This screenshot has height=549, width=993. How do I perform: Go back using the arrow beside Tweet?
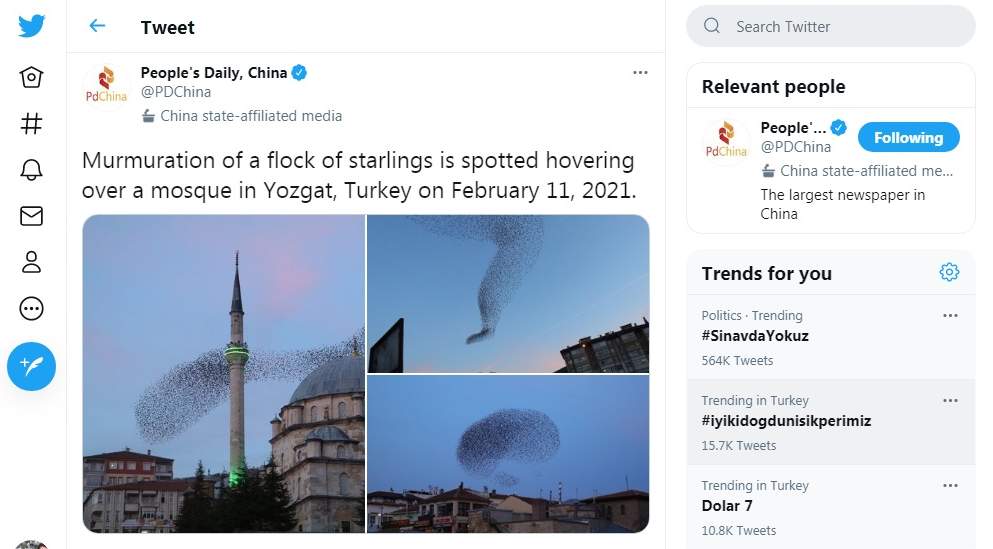[x=97, y=26]
